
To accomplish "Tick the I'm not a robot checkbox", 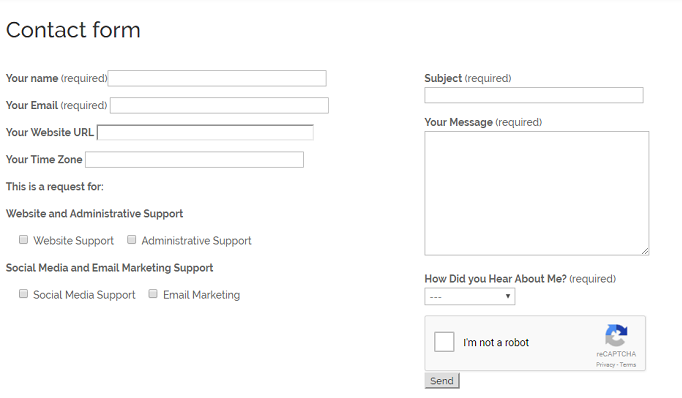I will point(444,342).
